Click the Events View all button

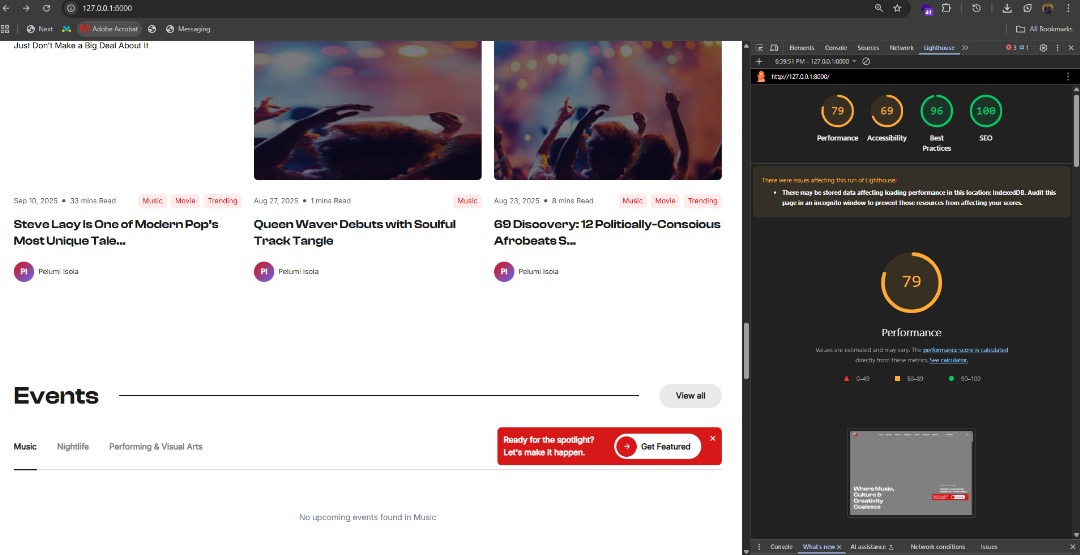(690, 396)
